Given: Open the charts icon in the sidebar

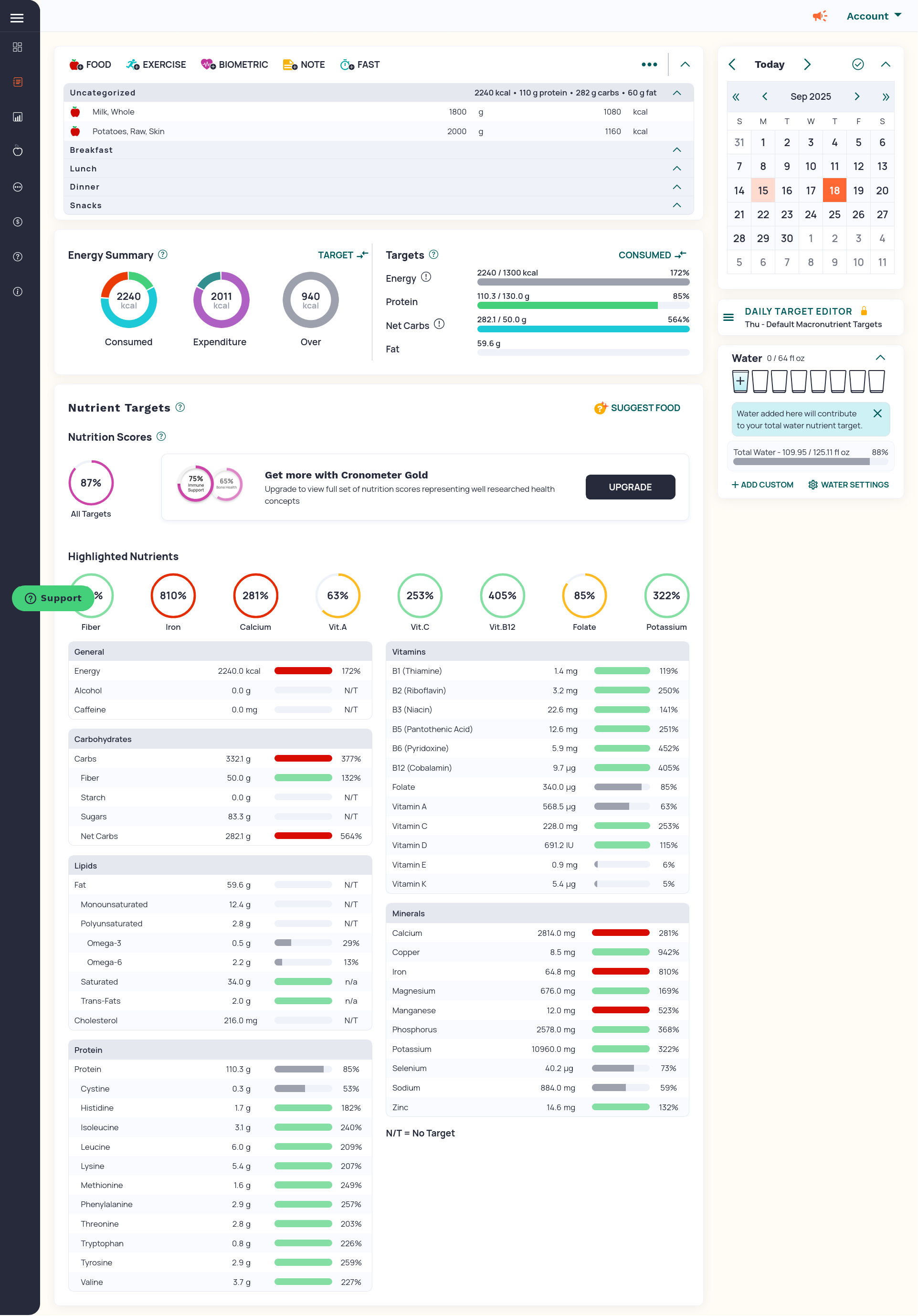Looking at the screenshot, I should (x=17, y=117).
